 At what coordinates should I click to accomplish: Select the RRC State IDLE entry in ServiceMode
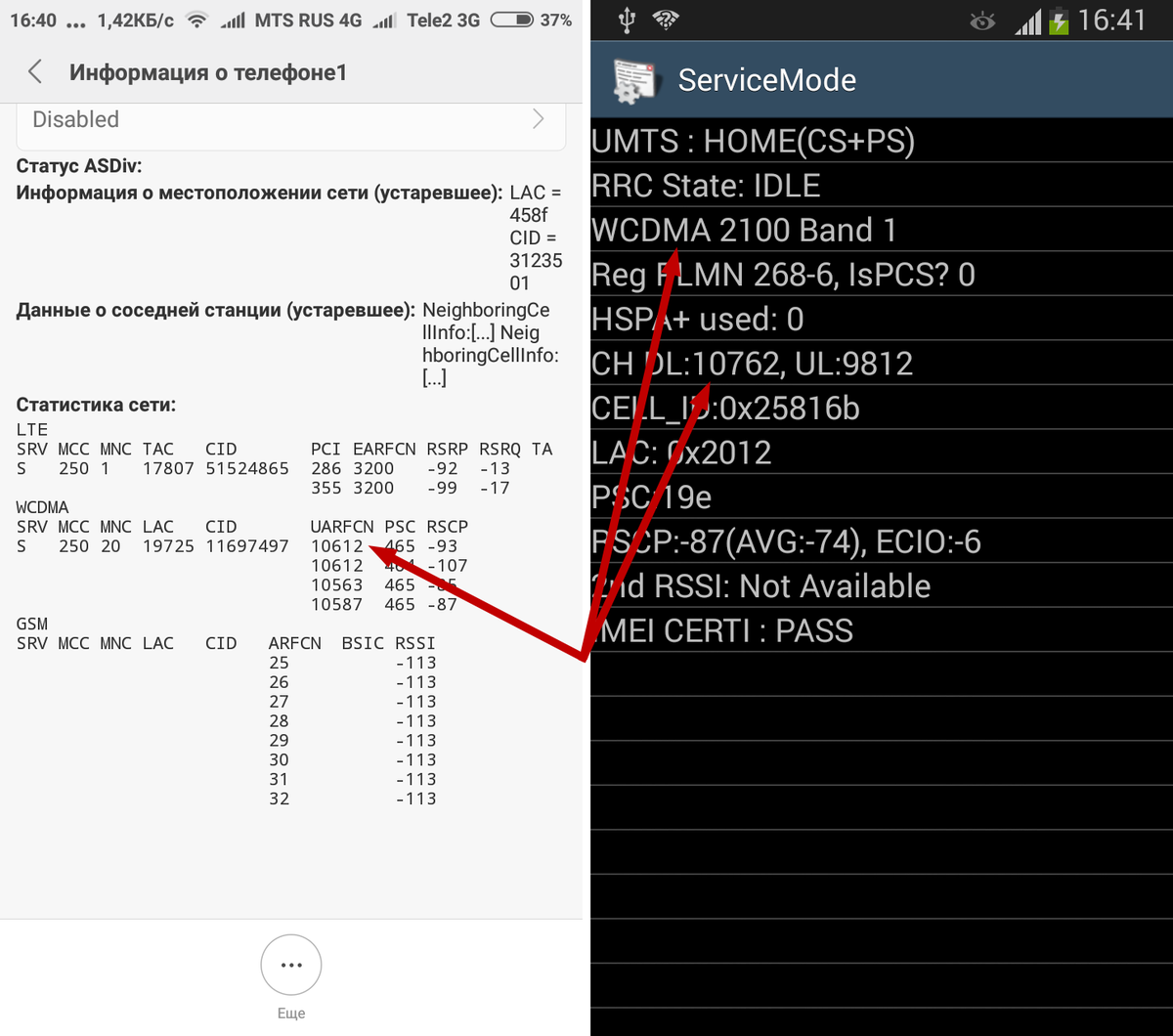point(707,185)
